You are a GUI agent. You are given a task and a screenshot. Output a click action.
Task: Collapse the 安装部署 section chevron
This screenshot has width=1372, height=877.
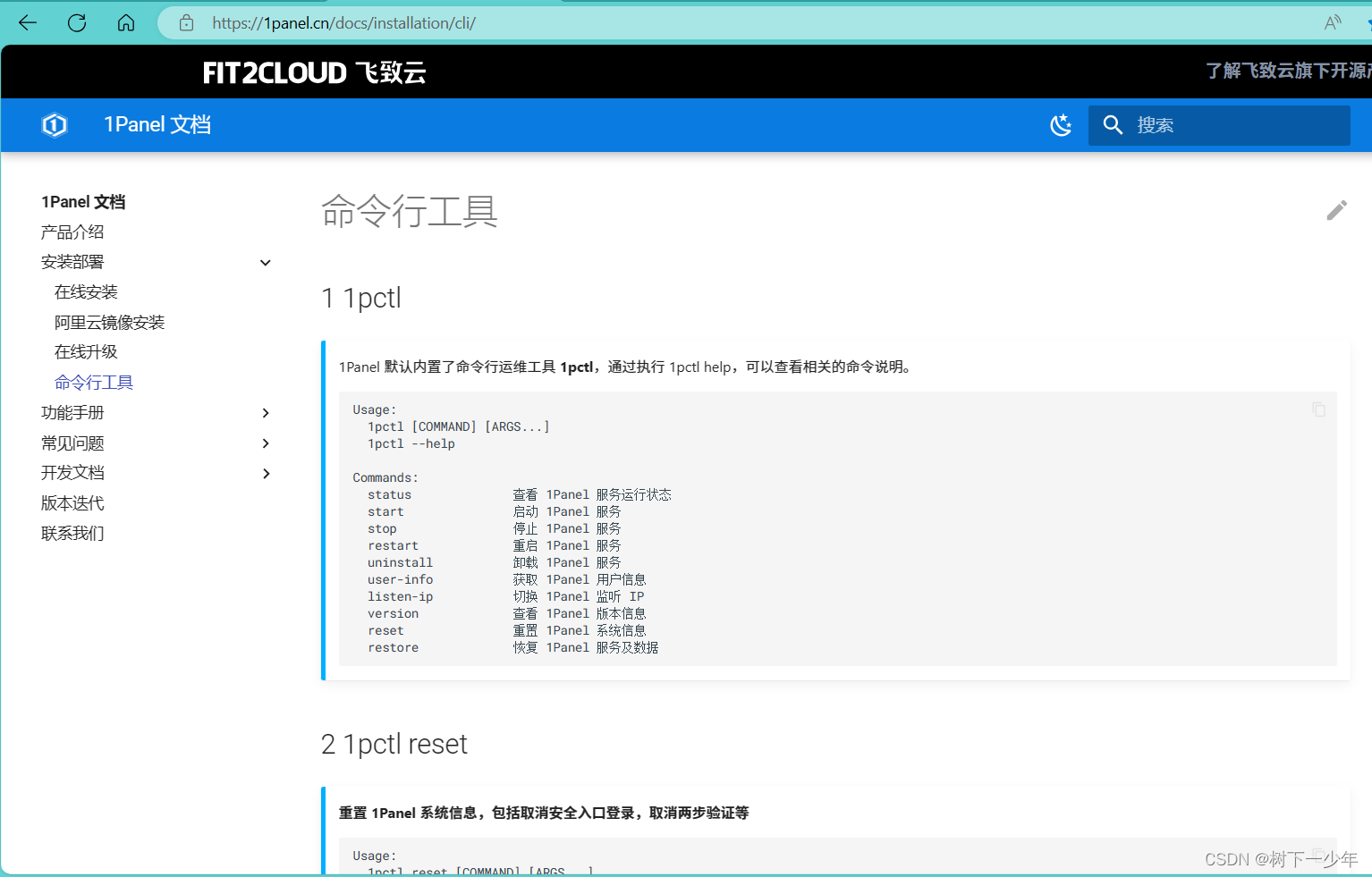(x=265, y=263)
